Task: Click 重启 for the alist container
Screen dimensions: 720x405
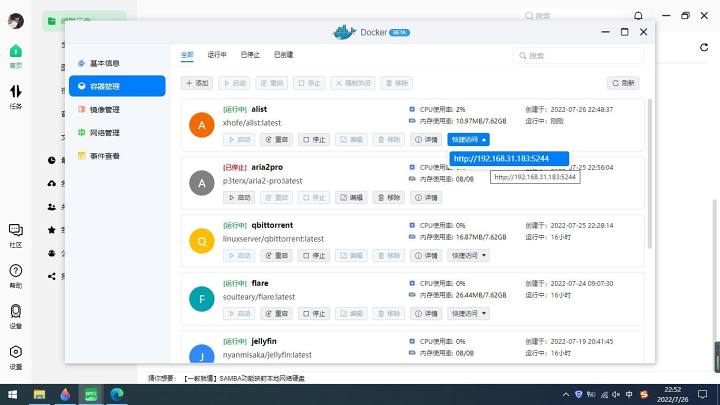Action: click(276, 140)
